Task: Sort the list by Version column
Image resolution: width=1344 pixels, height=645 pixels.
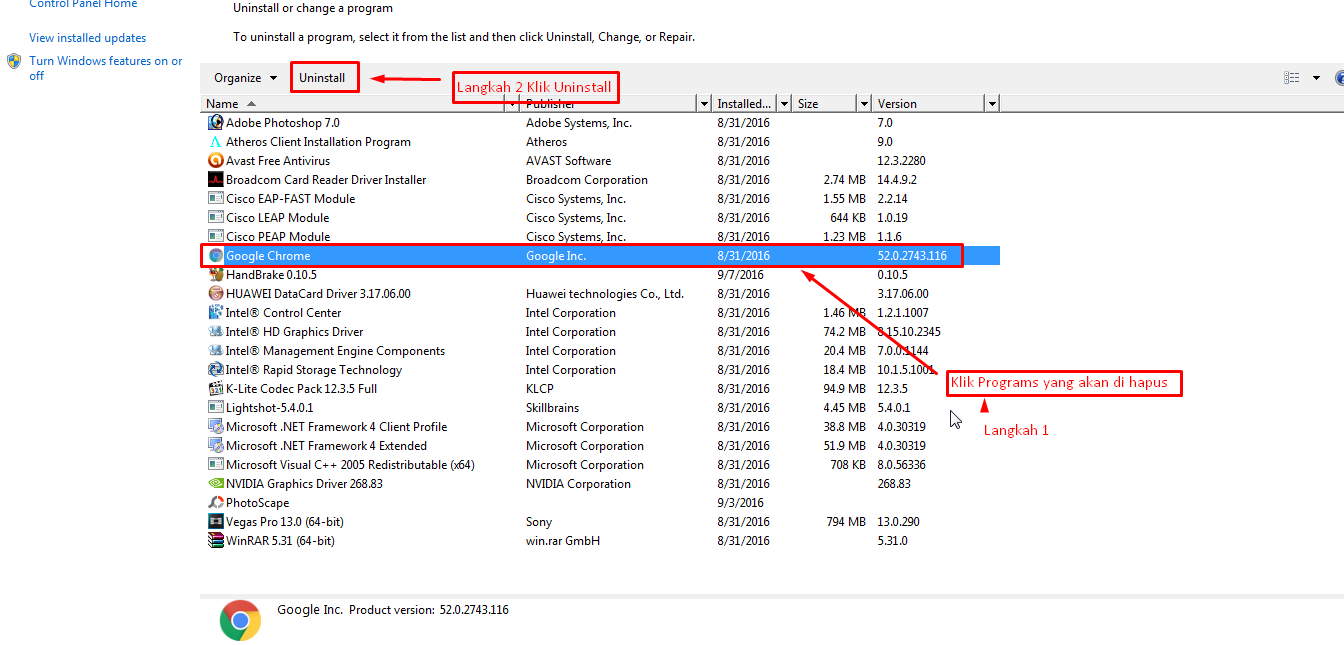Action: (x=897, y=104)
